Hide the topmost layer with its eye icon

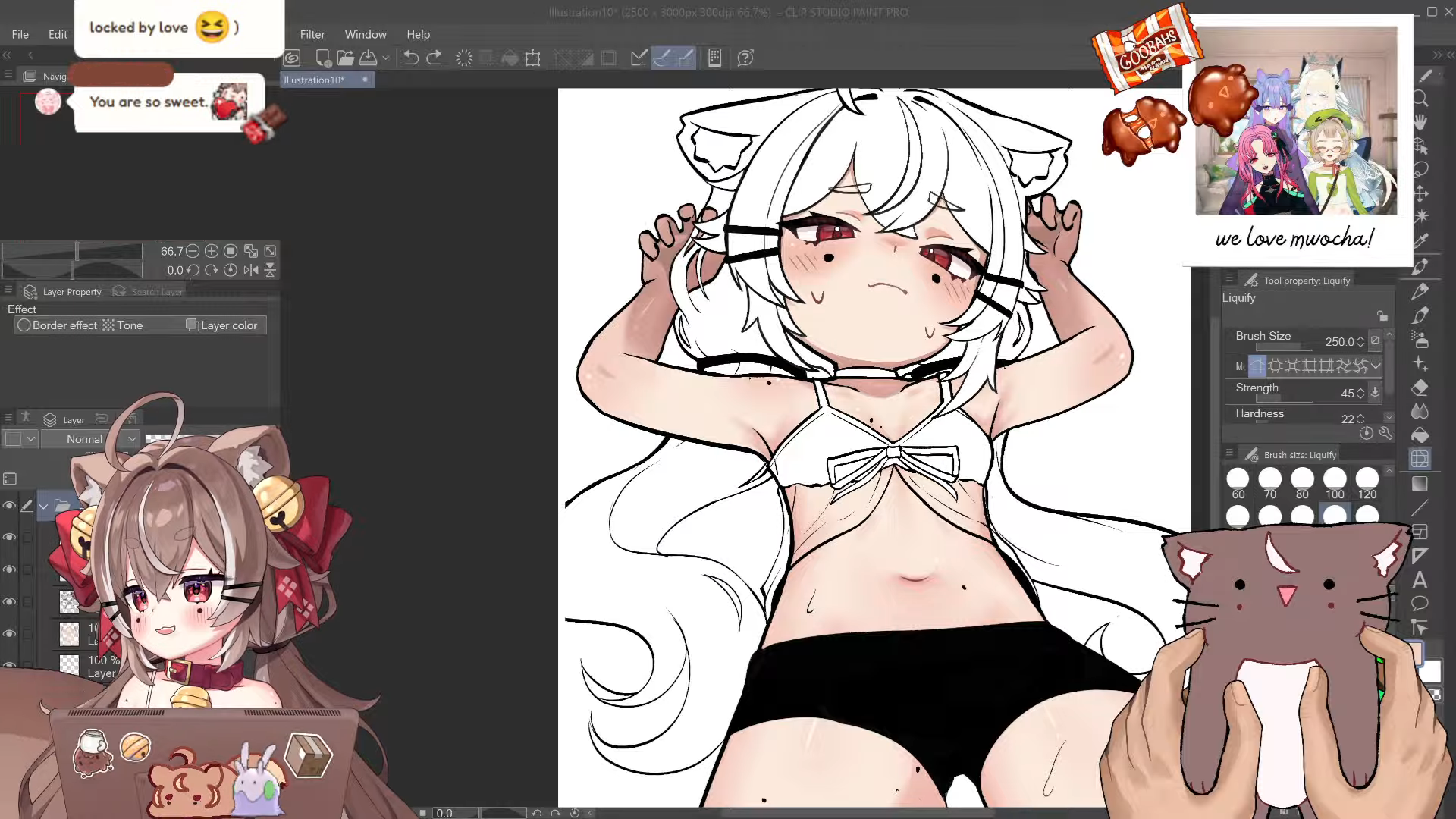9,506
